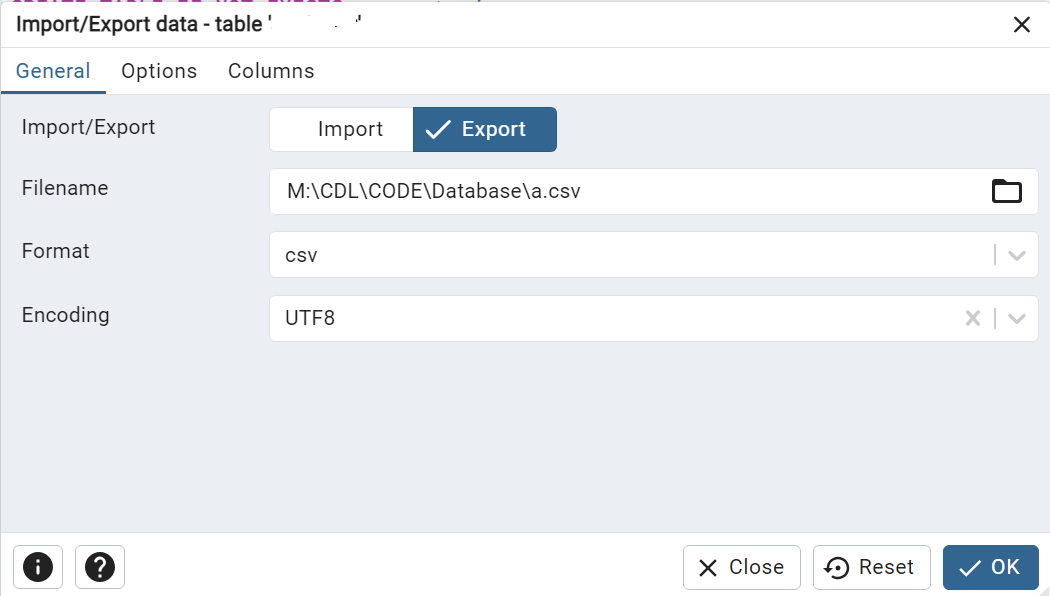Expand the Encoding dropdown arrow

[1017, 319]
